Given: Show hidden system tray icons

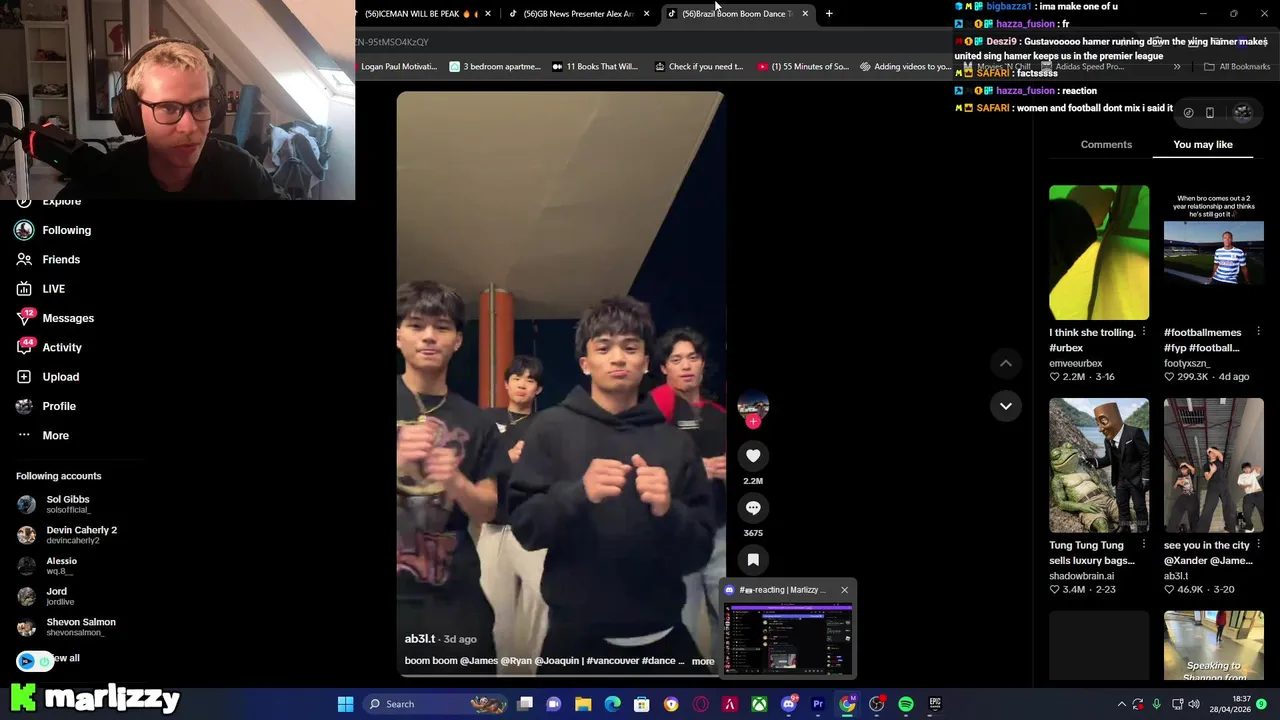Looking at the screenshot, I should [x=1121, y=704].
